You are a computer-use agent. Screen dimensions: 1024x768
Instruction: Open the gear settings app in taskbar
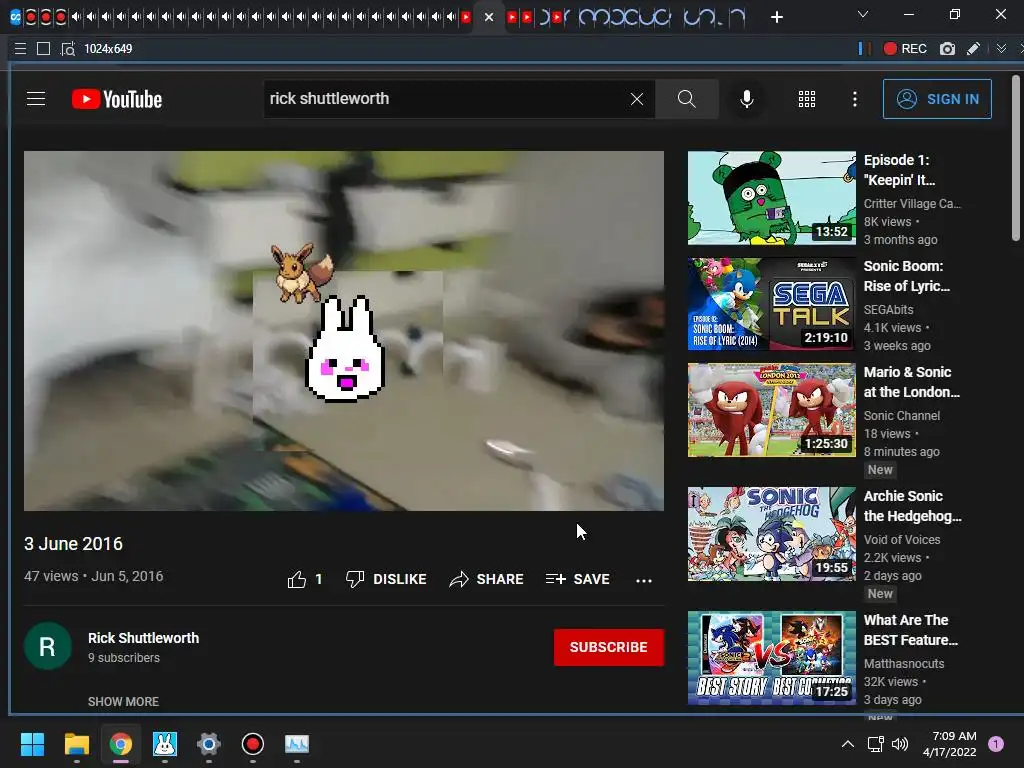pos(209,744)
